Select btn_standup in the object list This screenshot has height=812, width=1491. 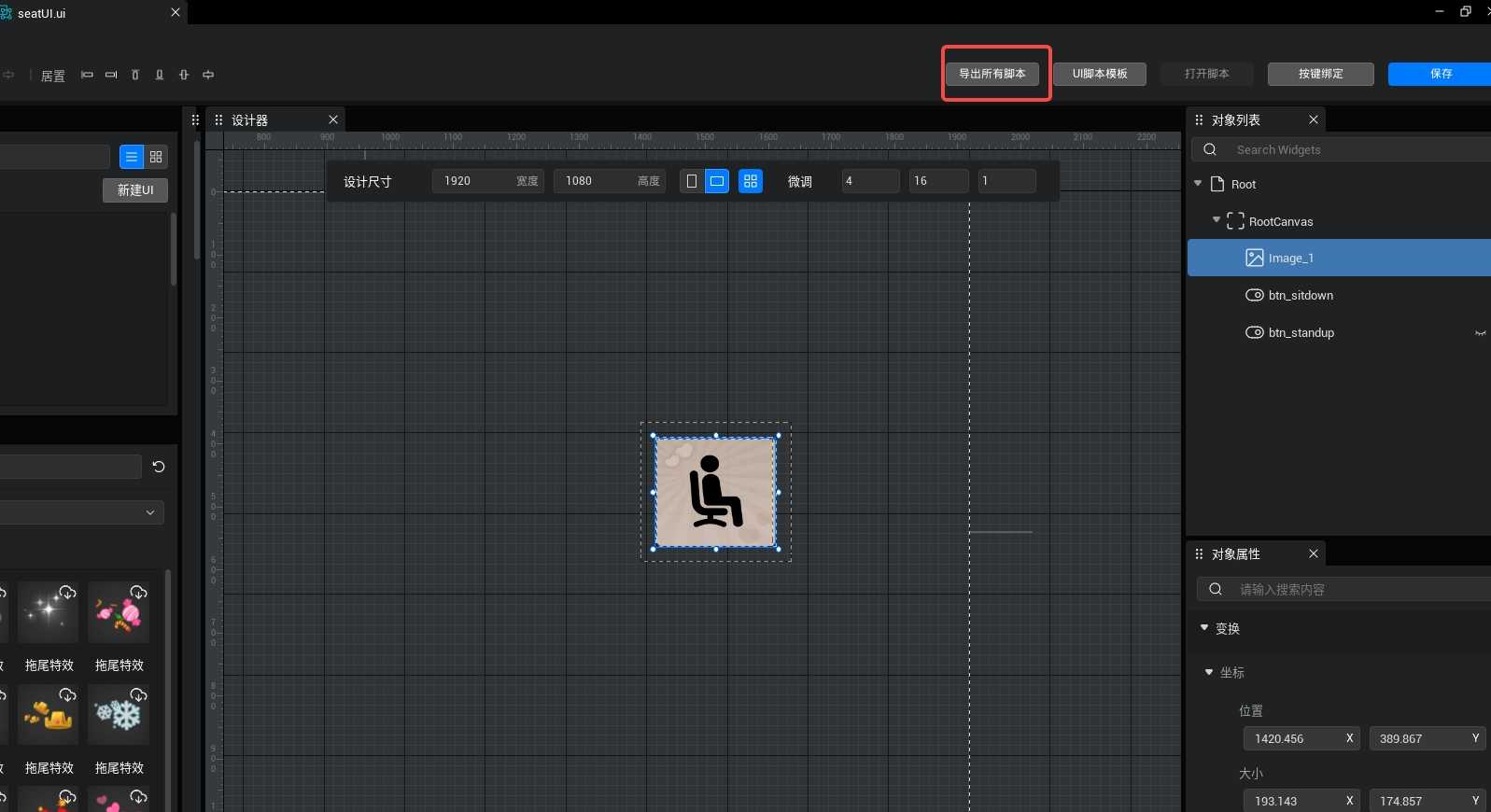click(1339, 332)
